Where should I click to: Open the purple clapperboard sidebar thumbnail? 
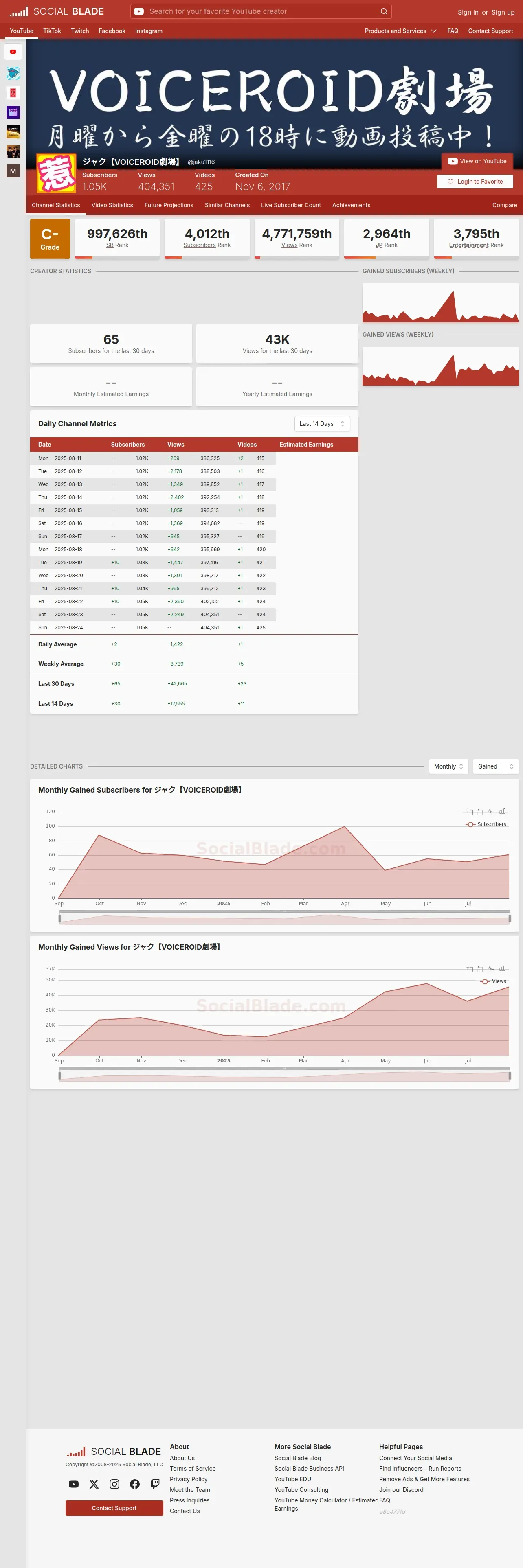click(13, 112)
